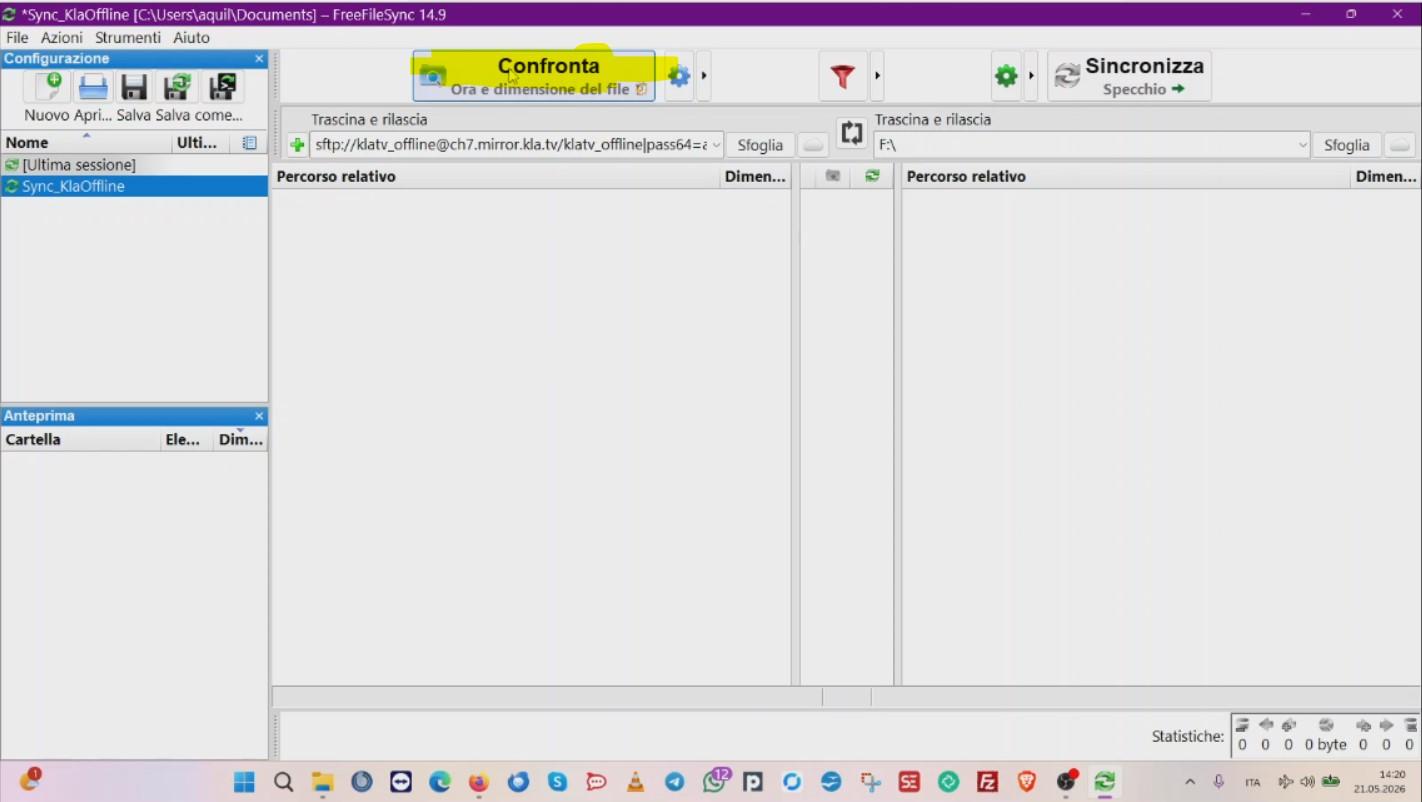Screen dimensions: 1422x802
Task: Click the Ulti... column header
Action: 201,143
